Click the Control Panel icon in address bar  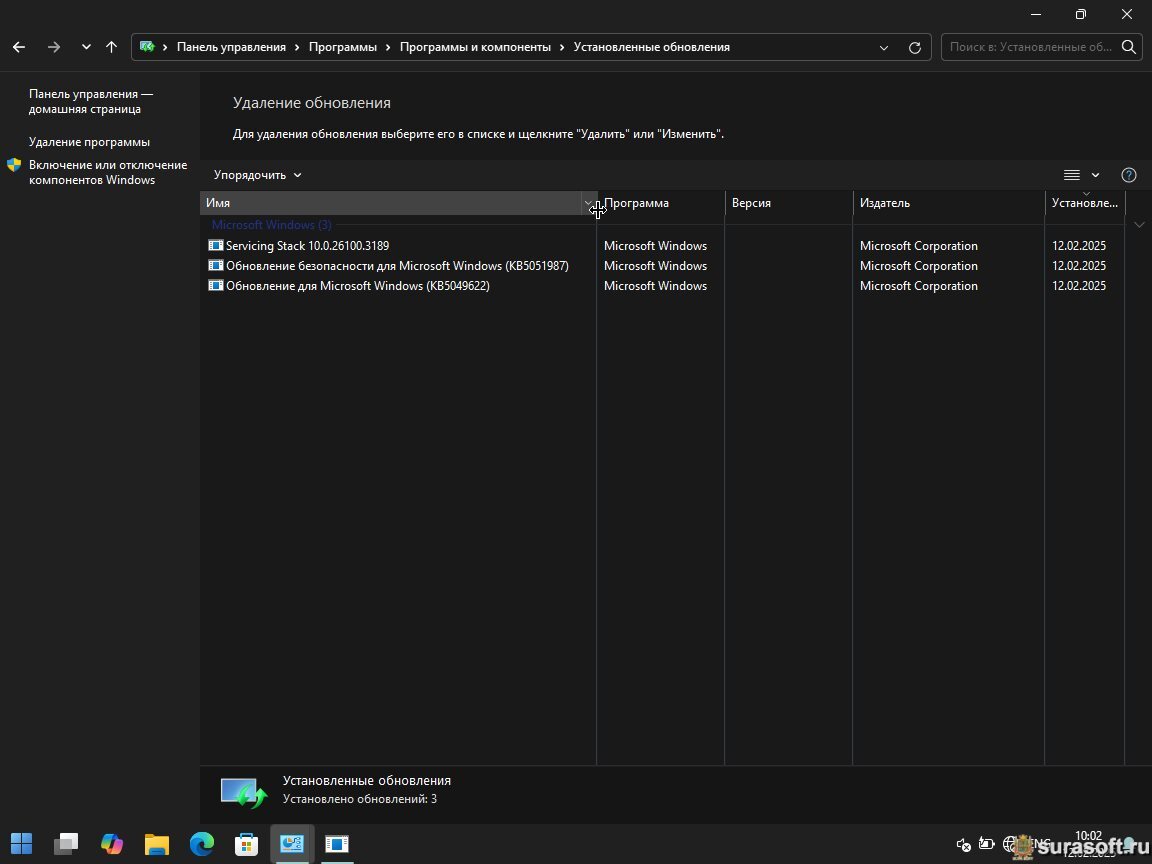pos(147,47)
